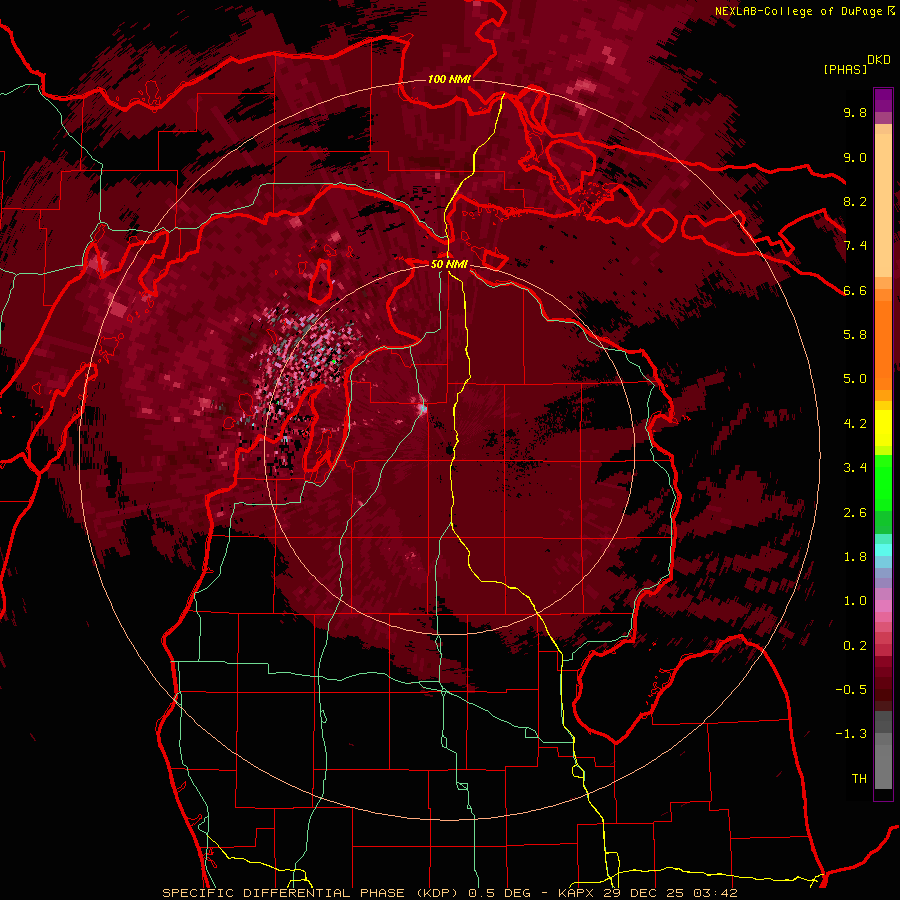The width and height of the screenshot is (900, 900).
Task: Click the -1.3 scale value
Action: coord(851,734)
